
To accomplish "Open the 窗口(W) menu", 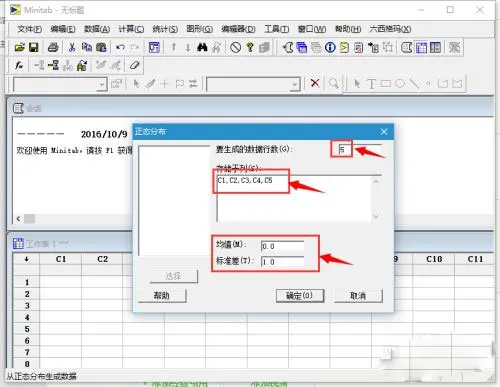I will tap(312, 29).
